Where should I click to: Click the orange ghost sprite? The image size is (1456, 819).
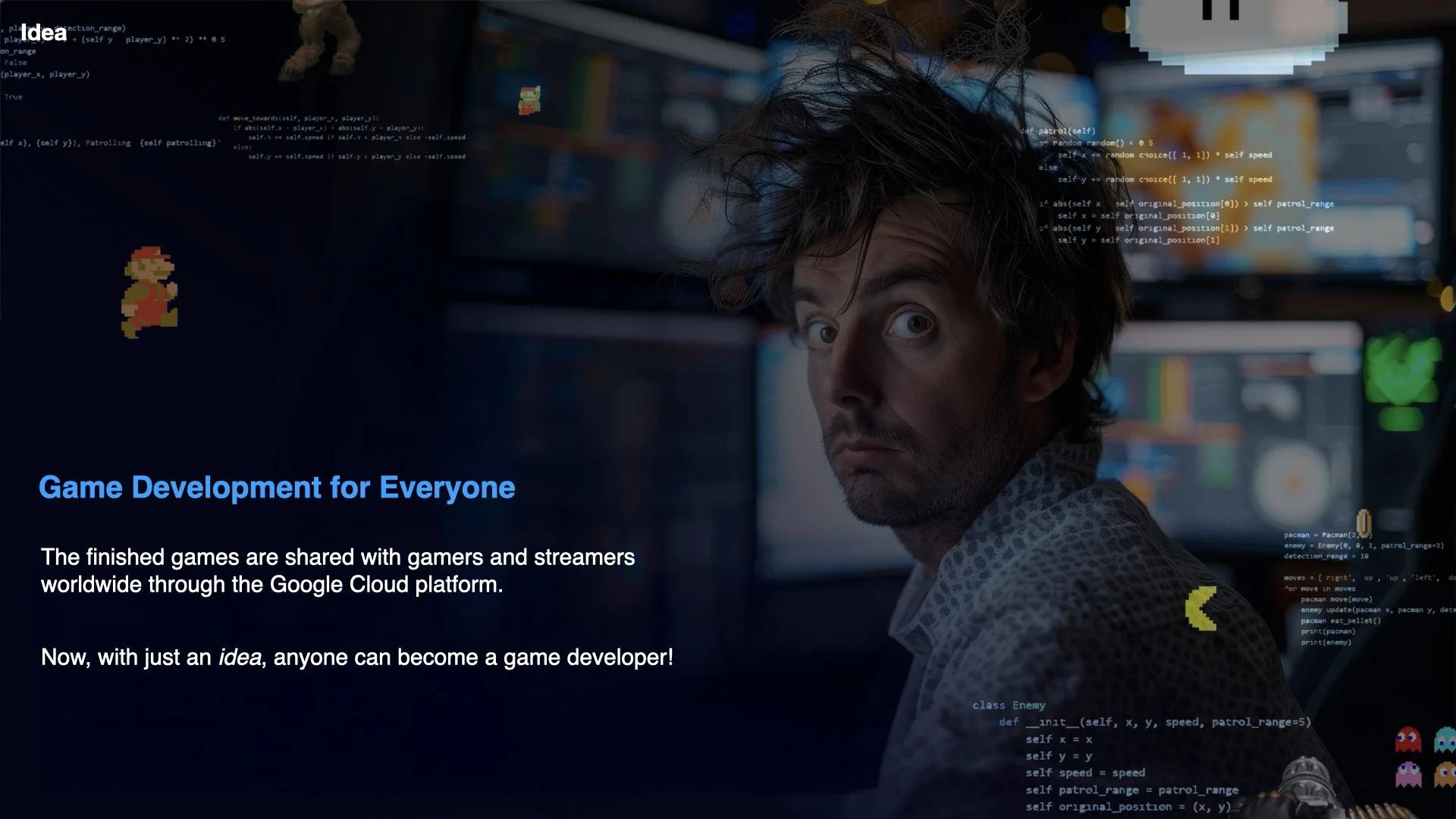coord(1445,774)
